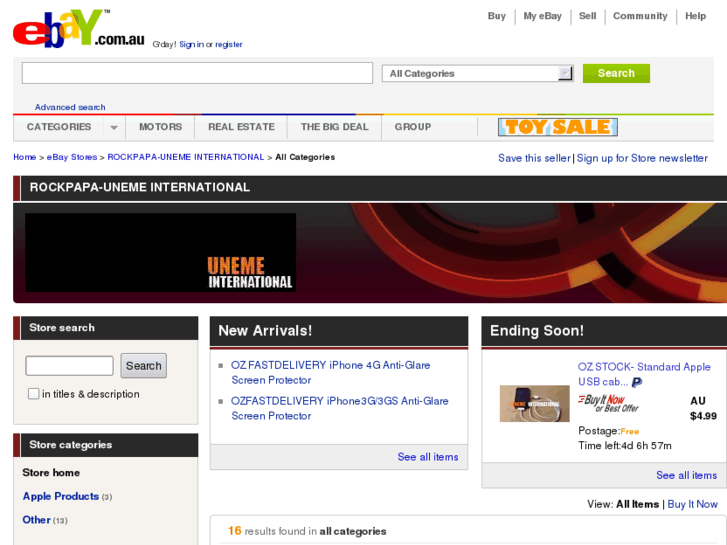The height and width of the screenshot is (545, 727).
Task: Open My eBay from top menu
Action: [x=542, y=16]
